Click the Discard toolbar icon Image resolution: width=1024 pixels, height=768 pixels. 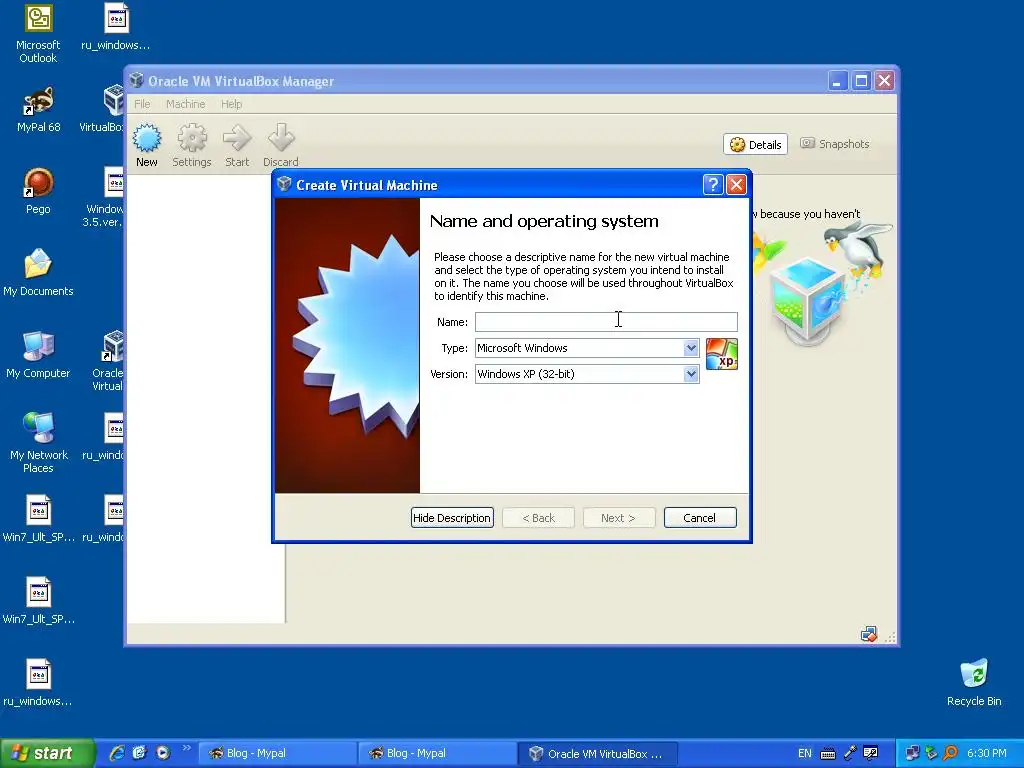click(x=281, y=145)
